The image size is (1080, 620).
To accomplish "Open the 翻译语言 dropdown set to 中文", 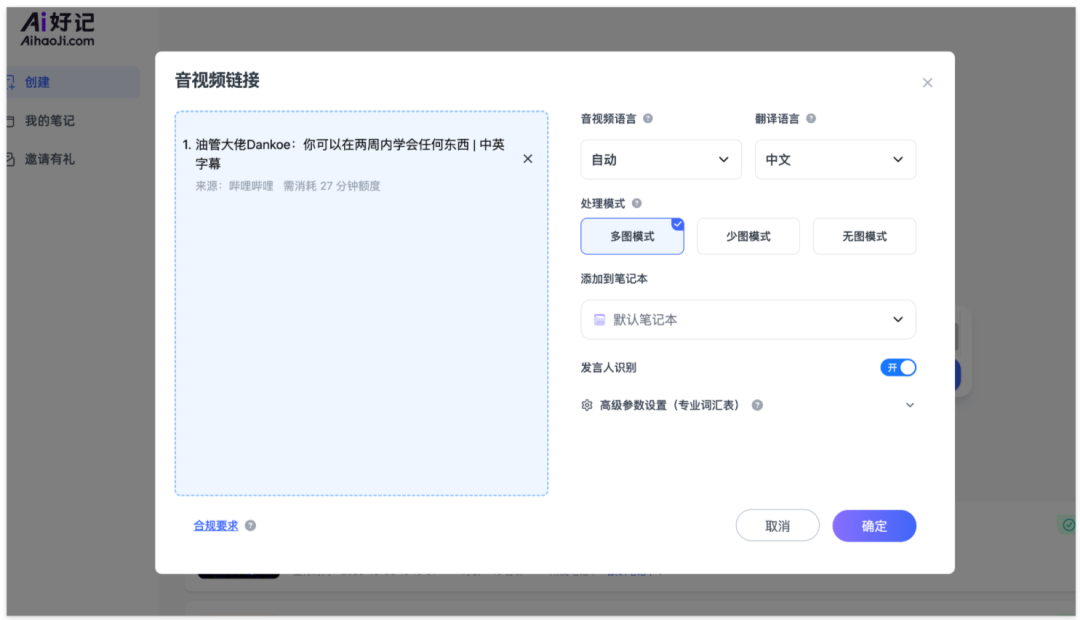I will tap(835, 160).
